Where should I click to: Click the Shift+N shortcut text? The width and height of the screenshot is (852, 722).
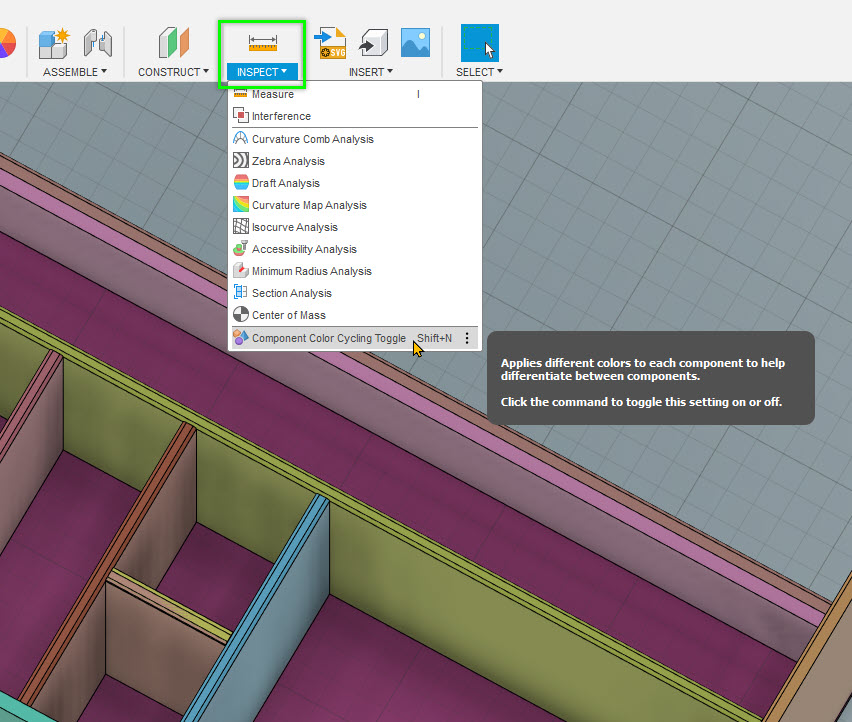[434, 338]
